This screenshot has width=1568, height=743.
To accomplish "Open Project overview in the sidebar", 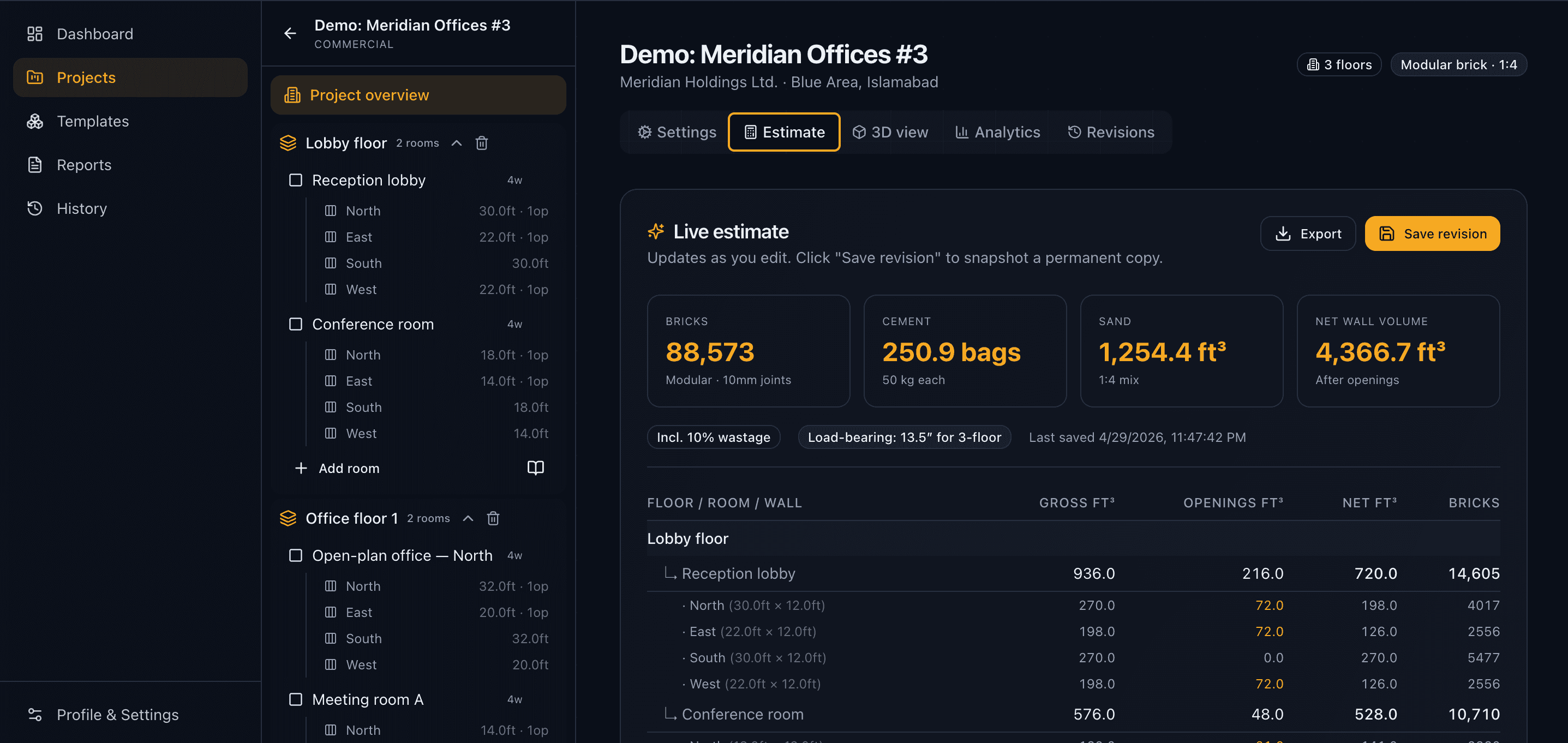I will coord(418,95).
